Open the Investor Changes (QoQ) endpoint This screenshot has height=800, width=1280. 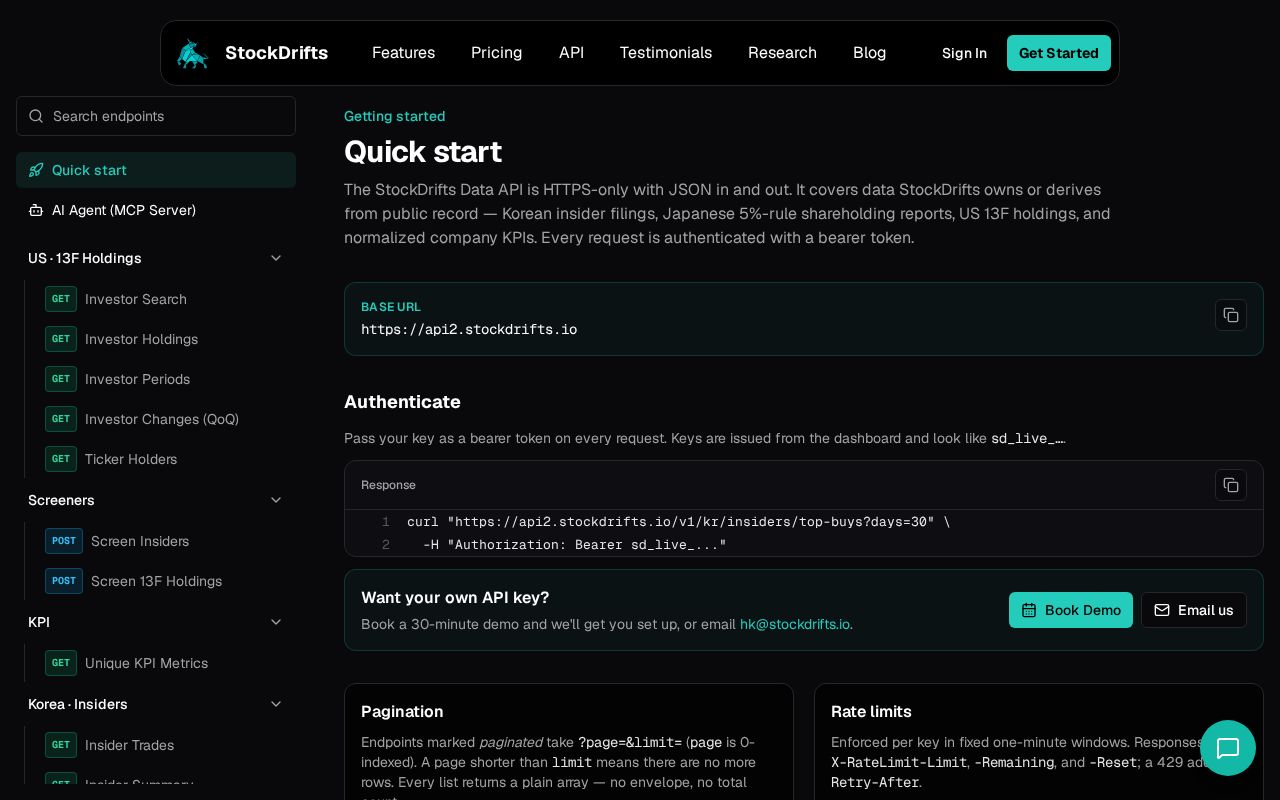pos(162,419)
